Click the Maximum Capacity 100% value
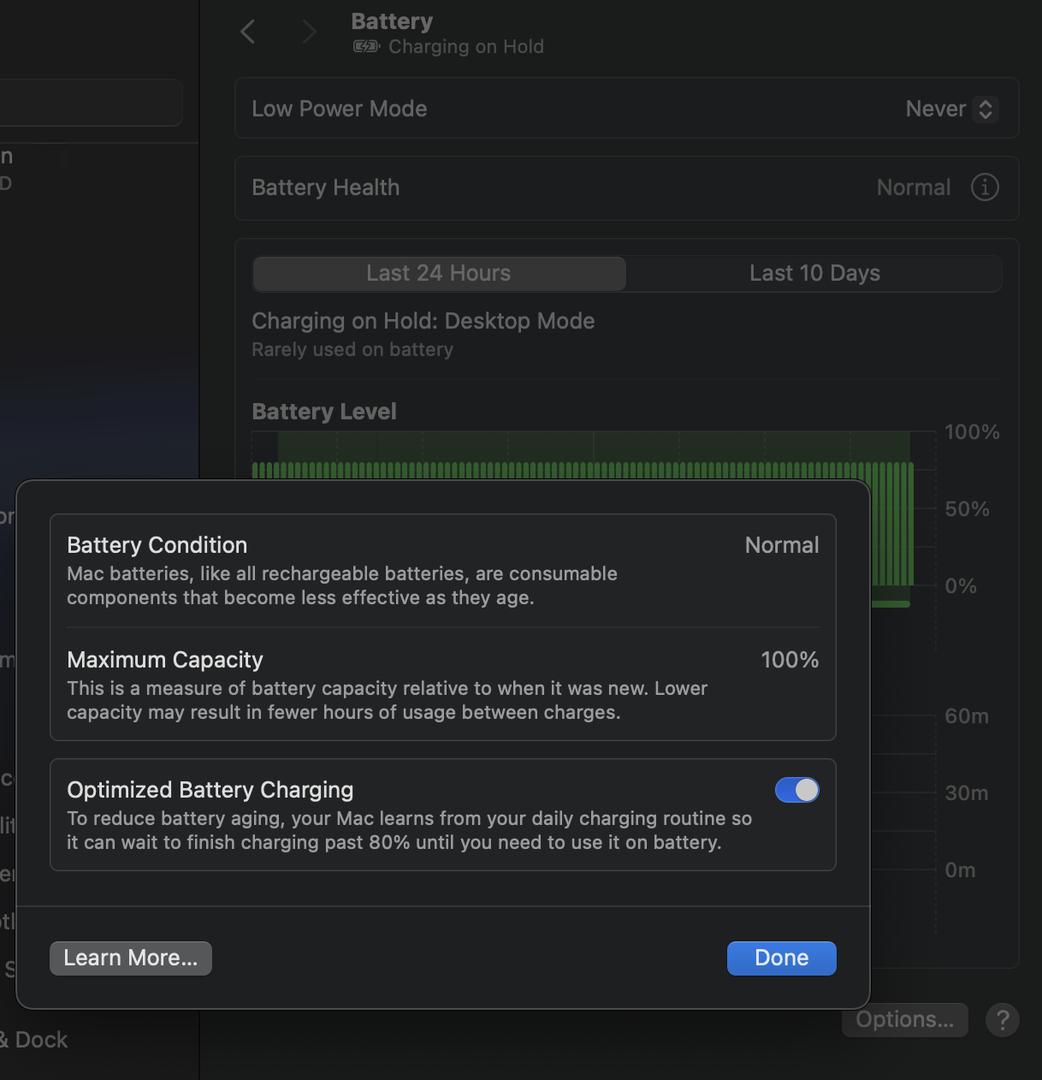1042x1080 pixels. pyautogui.click(x=789, y=660)
